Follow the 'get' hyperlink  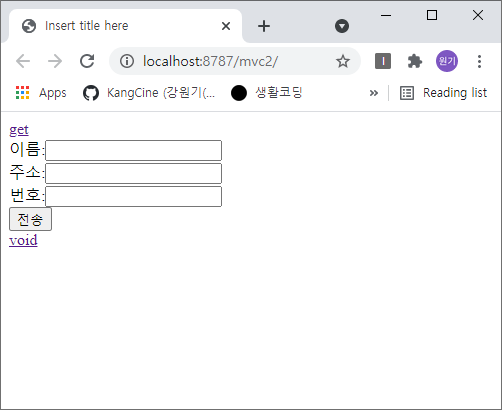(19, 130)
